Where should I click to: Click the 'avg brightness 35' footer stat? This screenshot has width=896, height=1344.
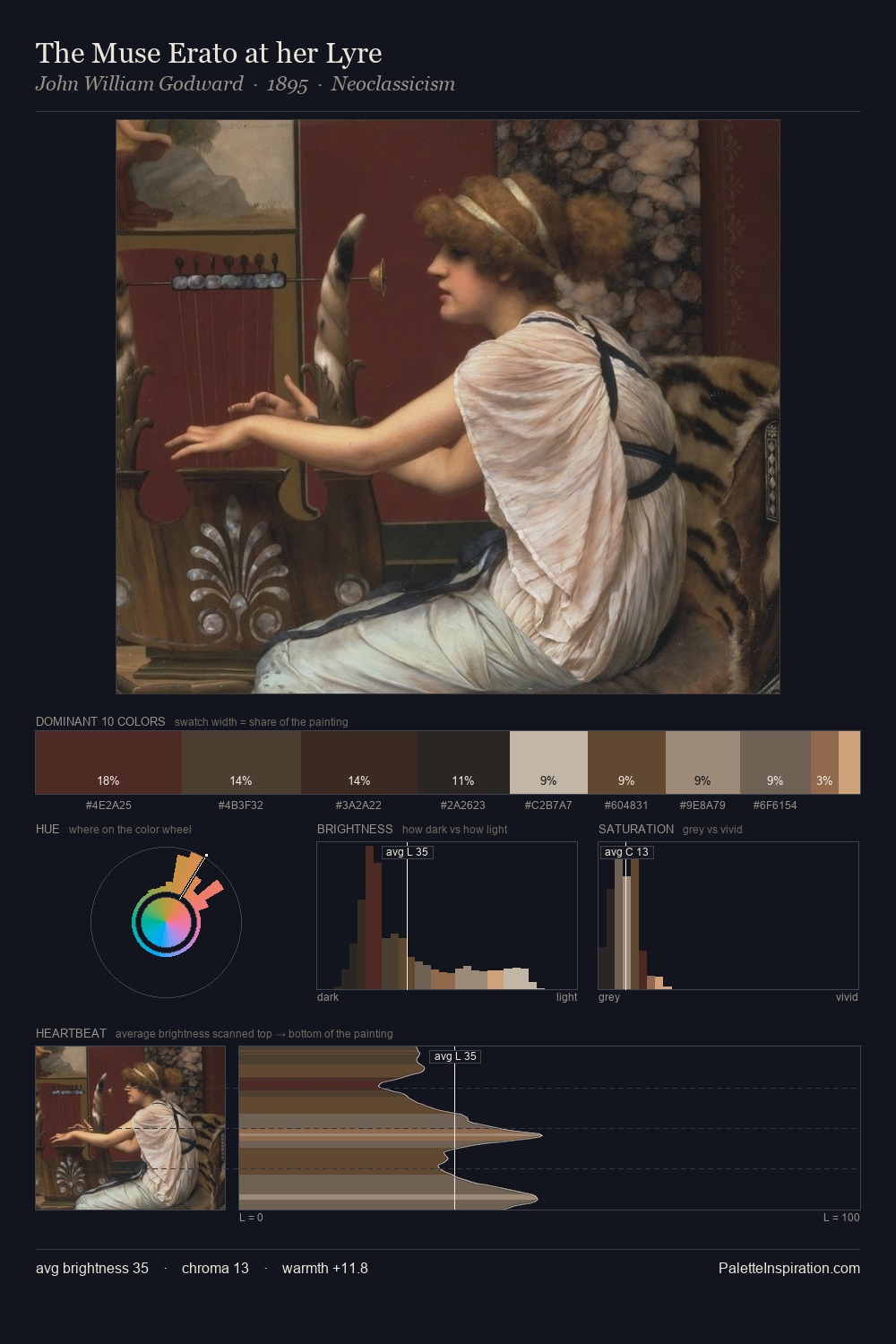92,1268
